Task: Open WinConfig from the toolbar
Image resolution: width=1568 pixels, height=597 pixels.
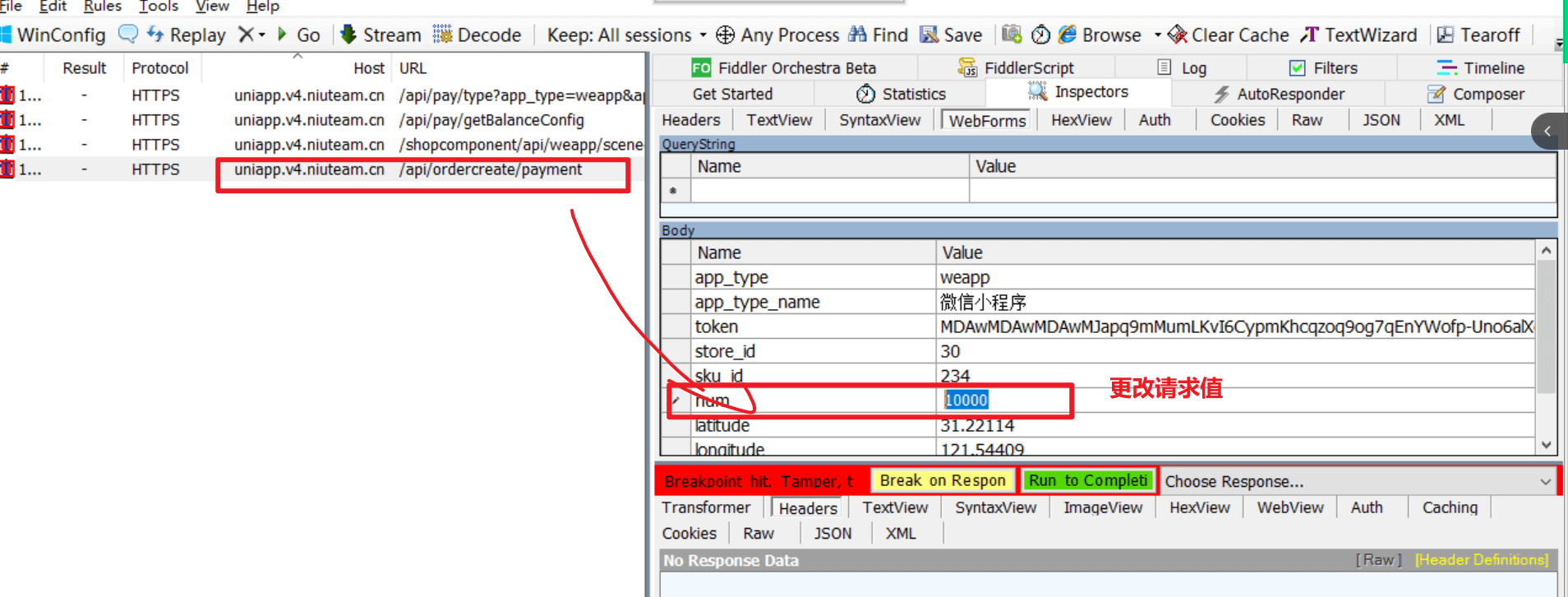Action: 53,35
